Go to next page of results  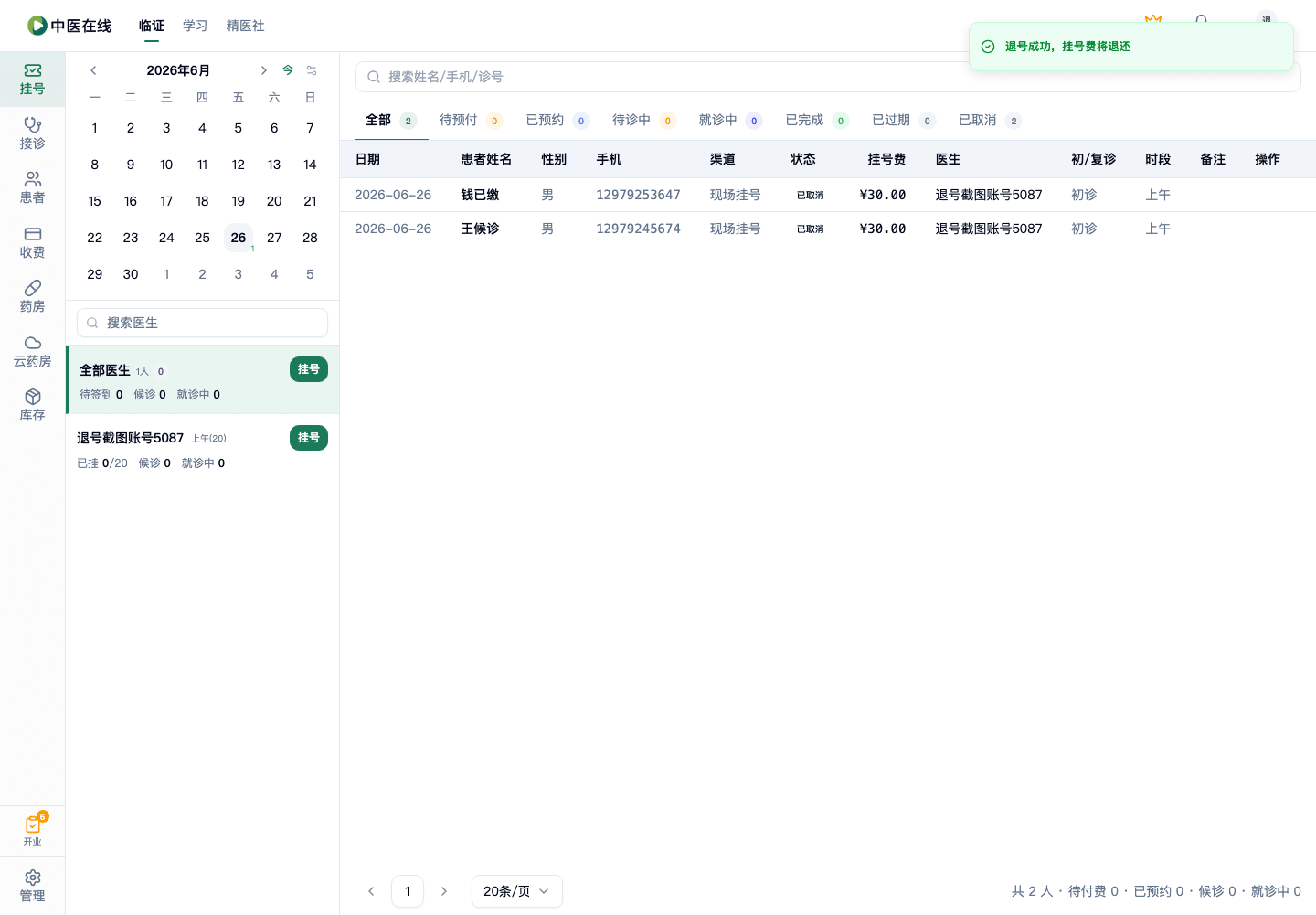tap(444, 891)
